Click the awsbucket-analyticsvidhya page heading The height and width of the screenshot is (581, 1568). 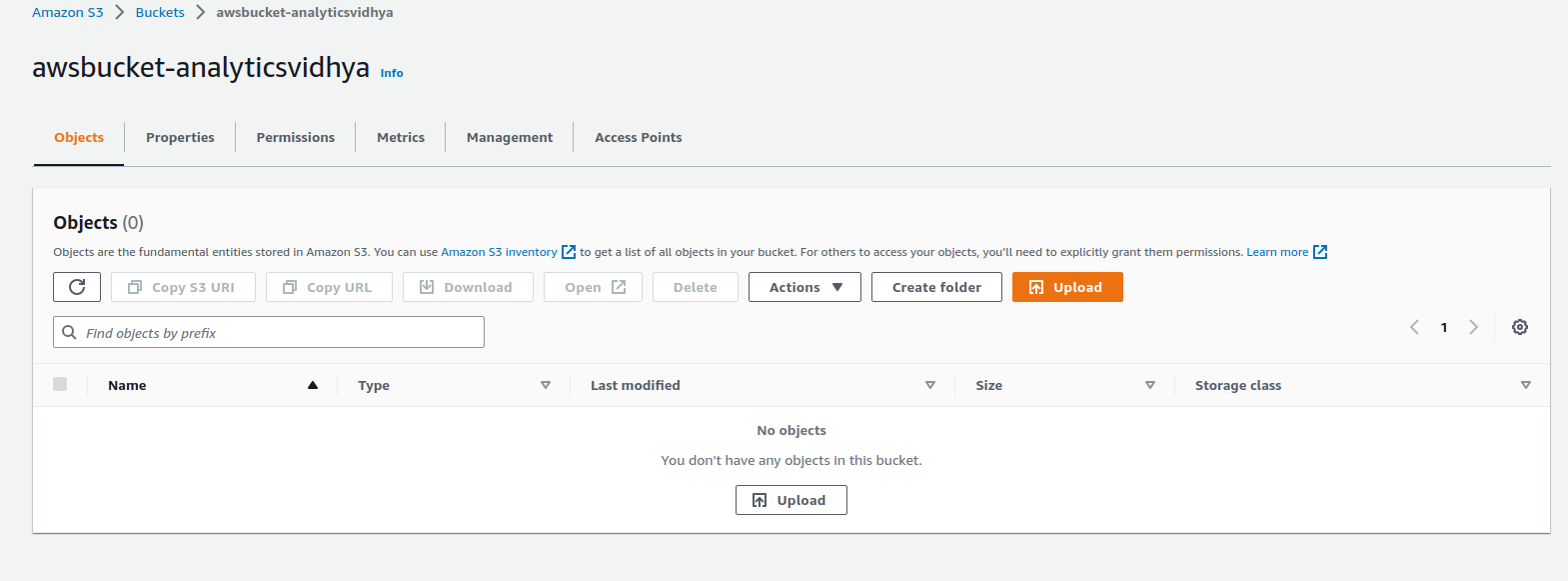201,67
